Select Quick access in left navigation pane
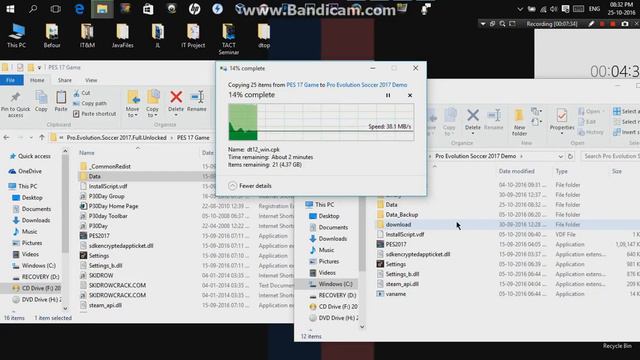The height and width of the screenshot is (360, 640). (30, 156)
